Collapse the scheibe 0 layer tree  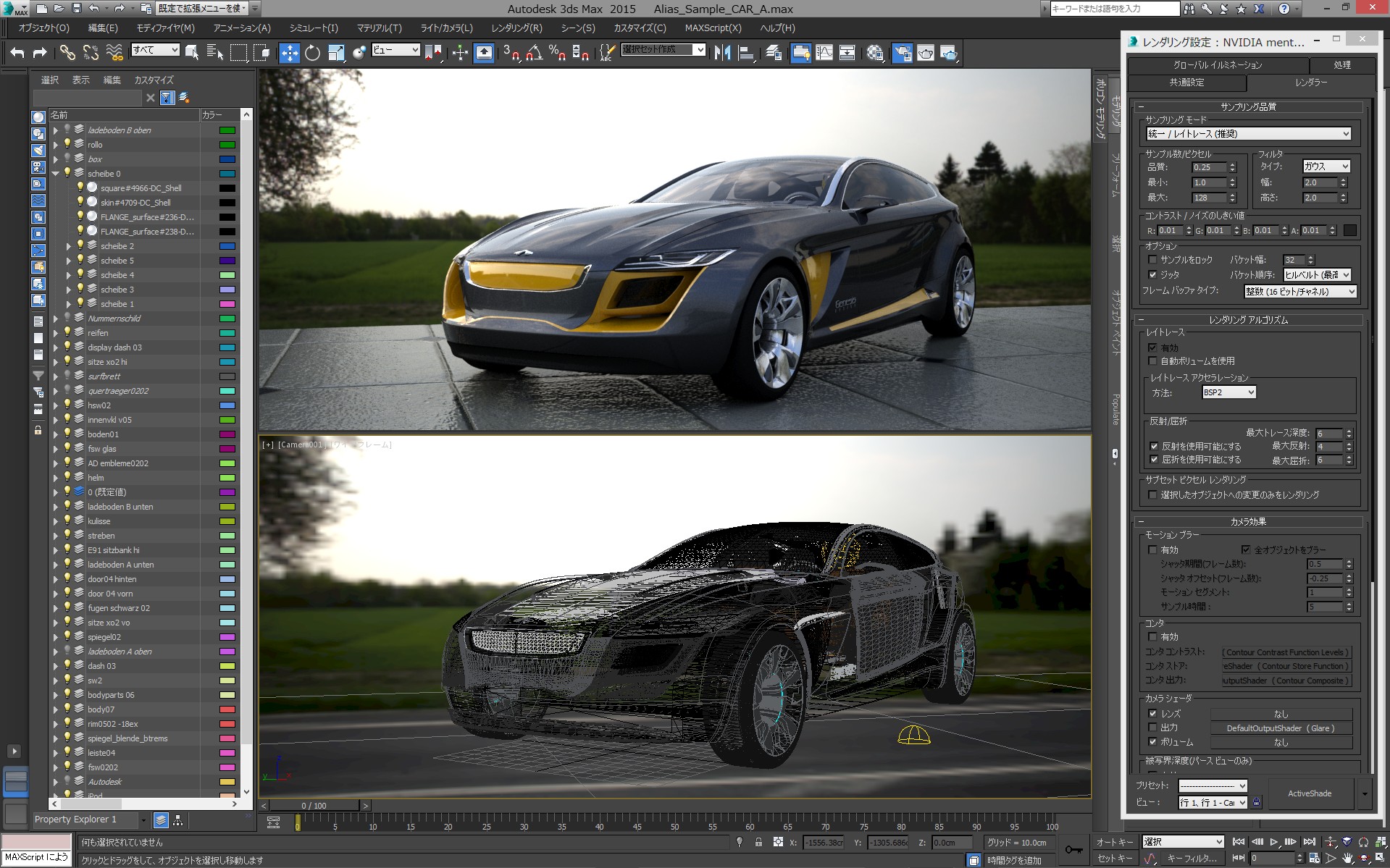(x=56, y=174)
